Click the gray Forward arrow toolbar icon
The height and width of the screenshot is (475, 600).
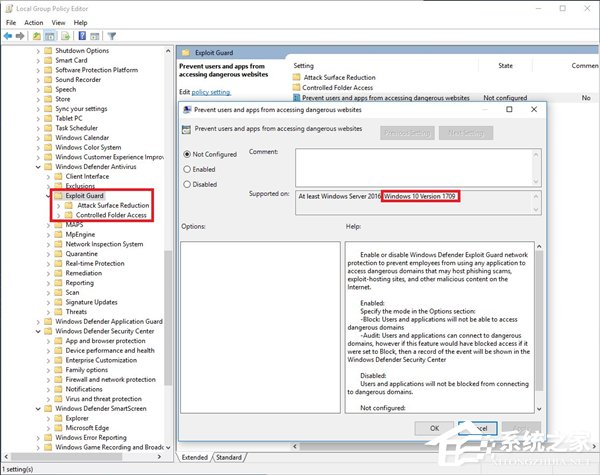tap(20, 36)
